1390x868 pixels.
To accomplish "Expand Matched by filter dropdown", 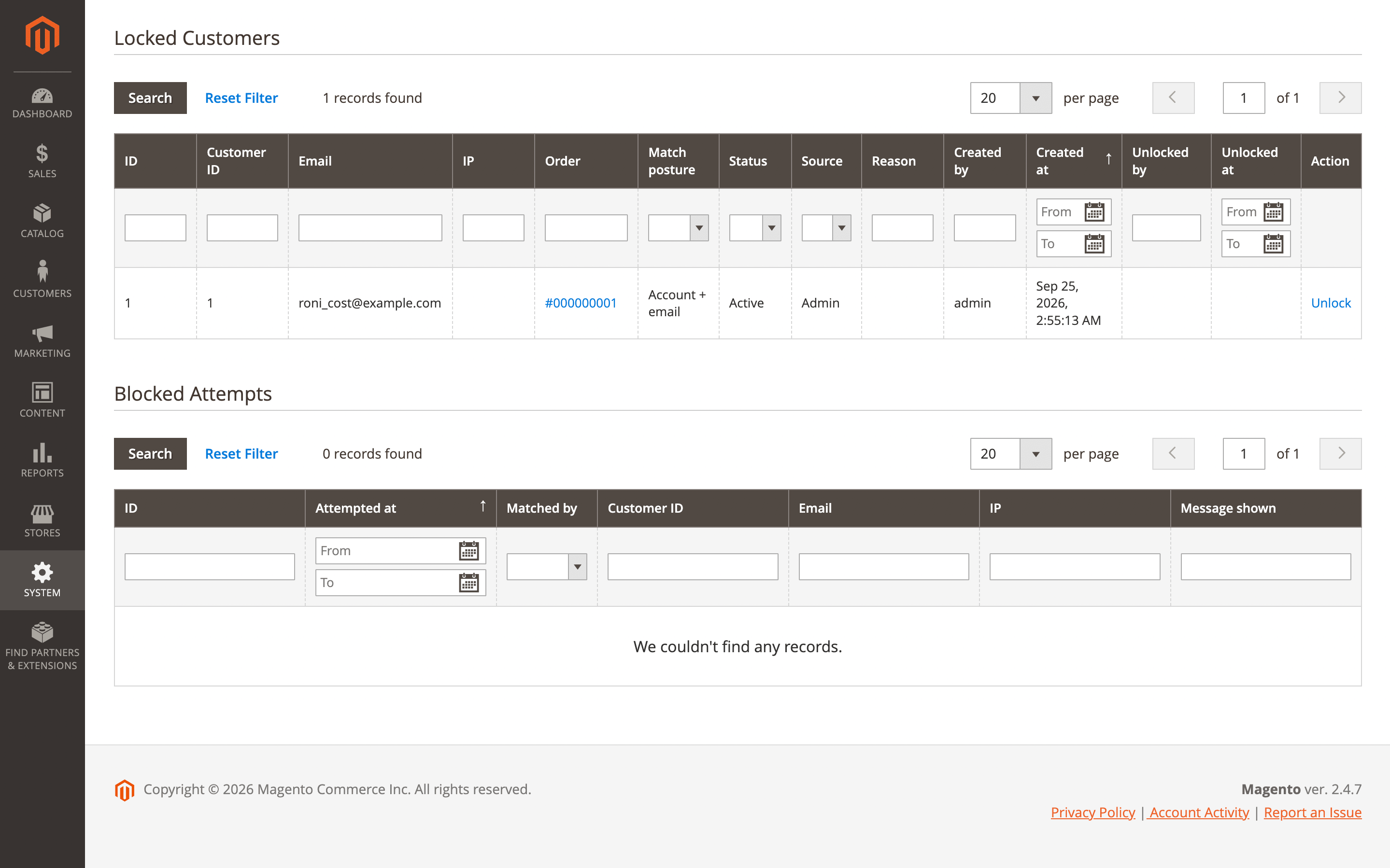I will click(547, 567).
